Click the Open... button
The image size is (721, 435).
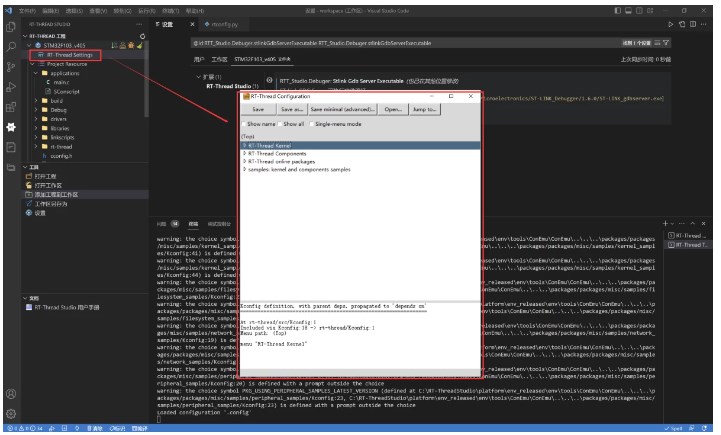tap(393, 109)
